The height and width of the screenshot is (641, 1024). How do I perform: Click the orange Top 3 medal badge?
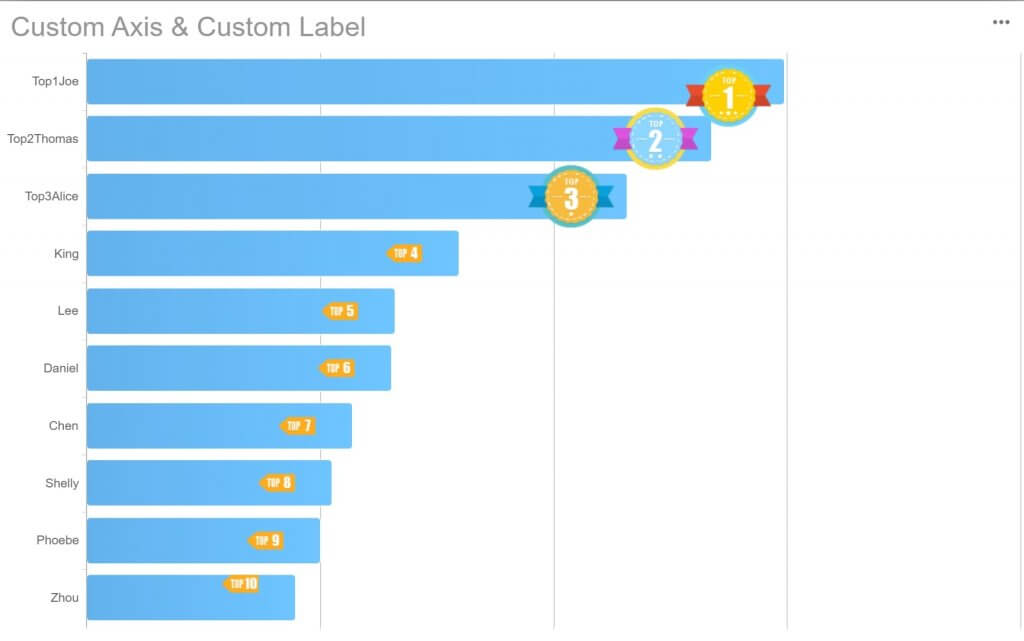[x=571, y=196]
